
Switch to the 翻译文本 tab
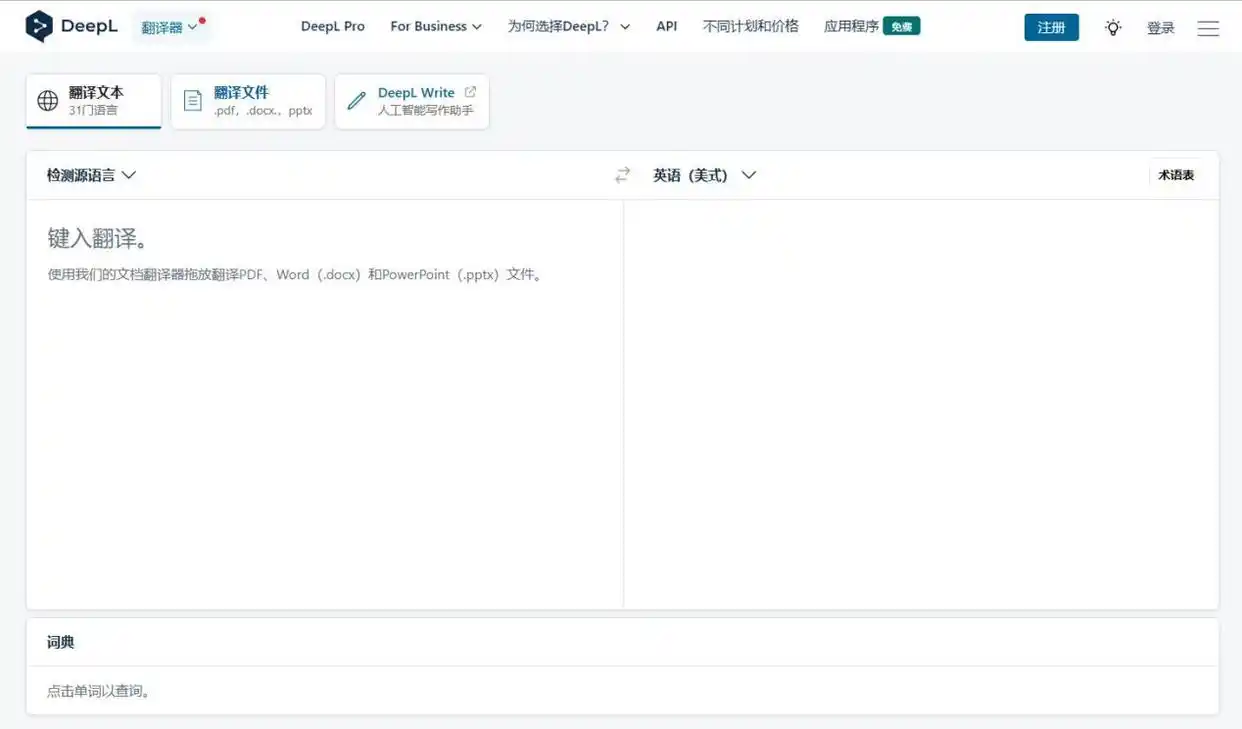click(93, 100)
